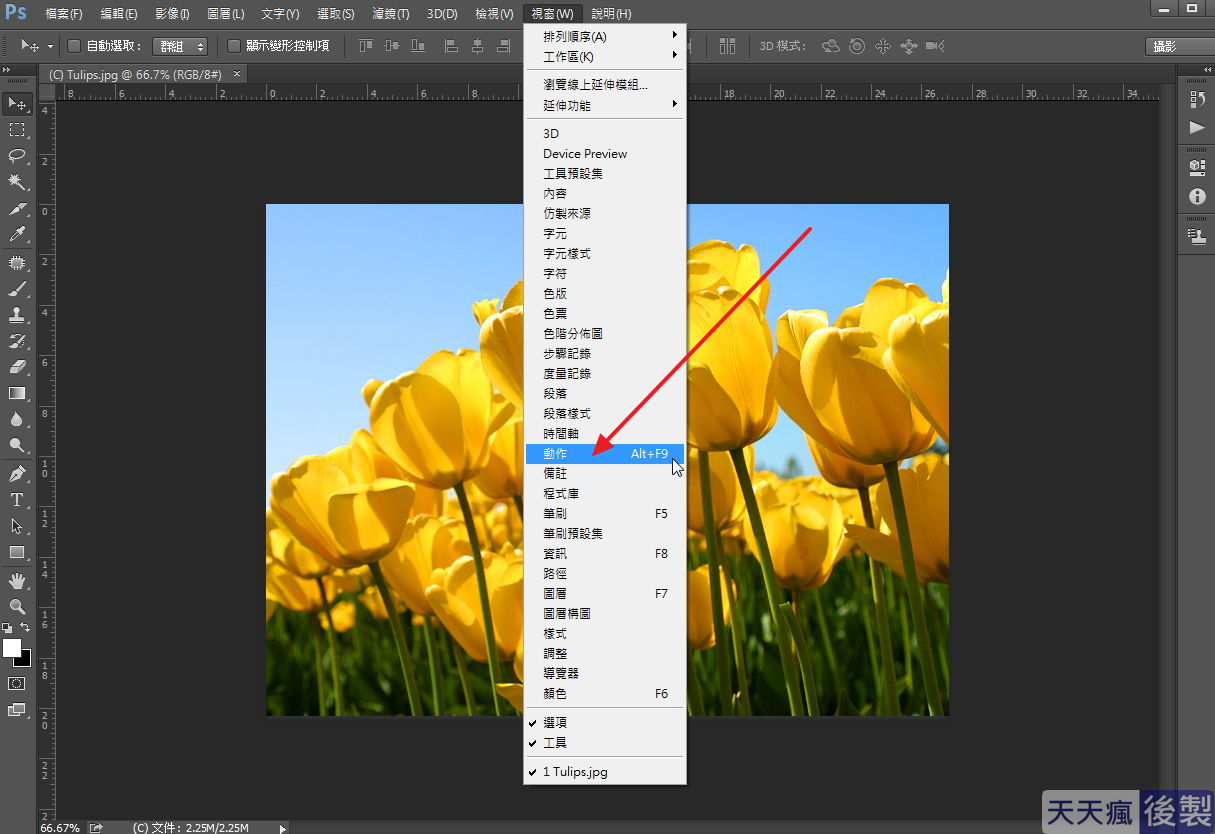Select the History Brush tool
1215x834 pixels.
click(17, 341)
